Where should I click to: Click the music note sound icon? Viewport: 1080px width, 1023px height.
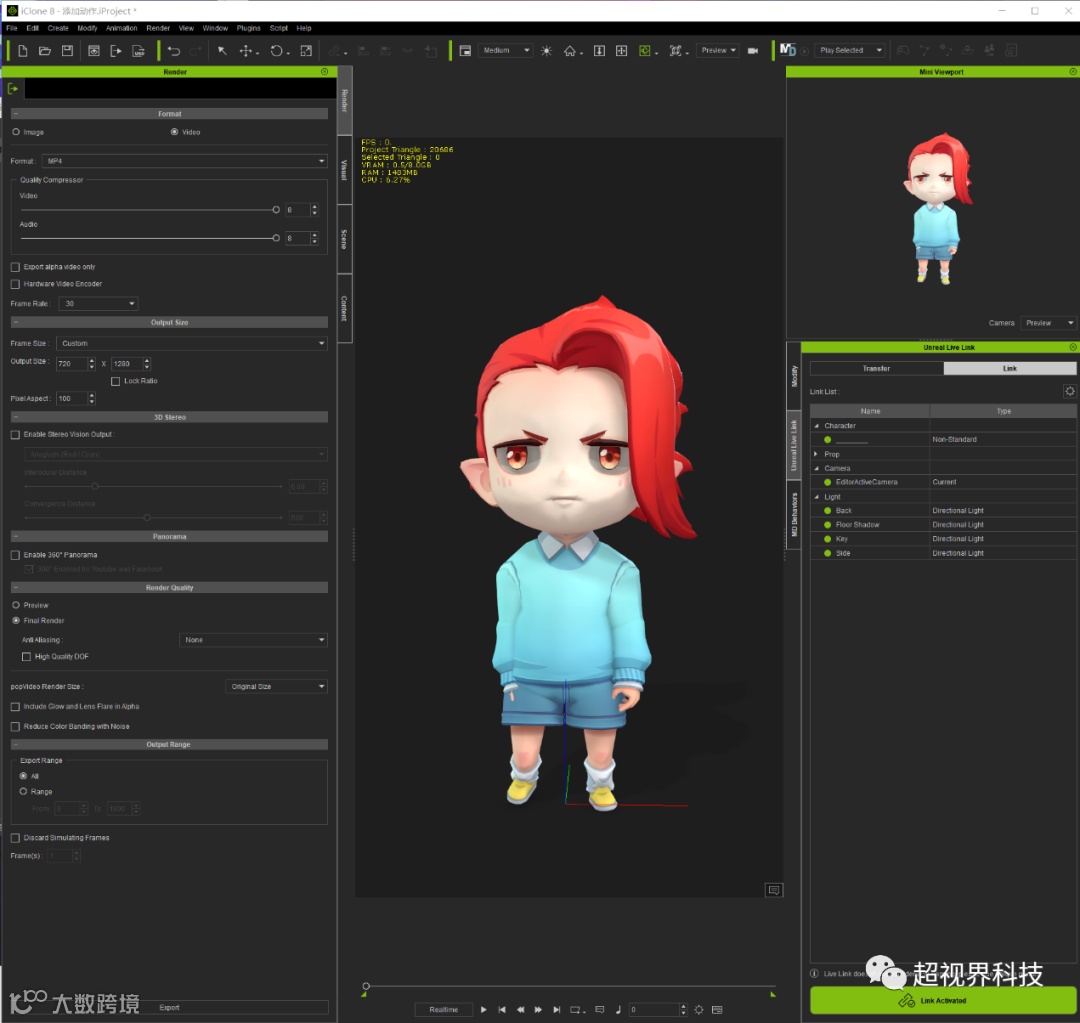pos(618,1010)
